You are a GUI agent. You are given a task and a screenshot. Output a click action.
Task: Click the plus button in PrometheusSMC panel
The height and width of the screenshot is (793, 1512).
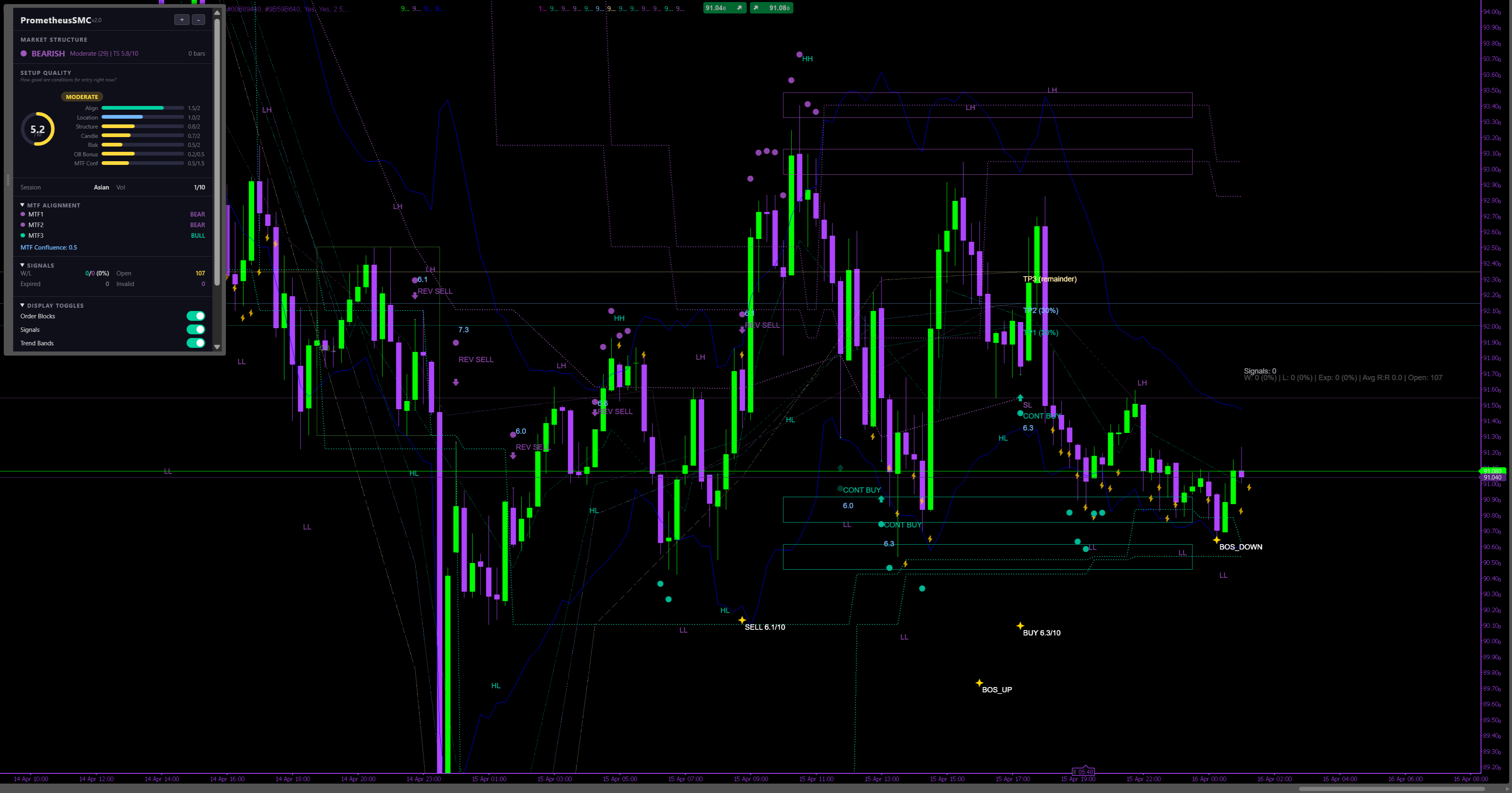[x=181, y=20]
